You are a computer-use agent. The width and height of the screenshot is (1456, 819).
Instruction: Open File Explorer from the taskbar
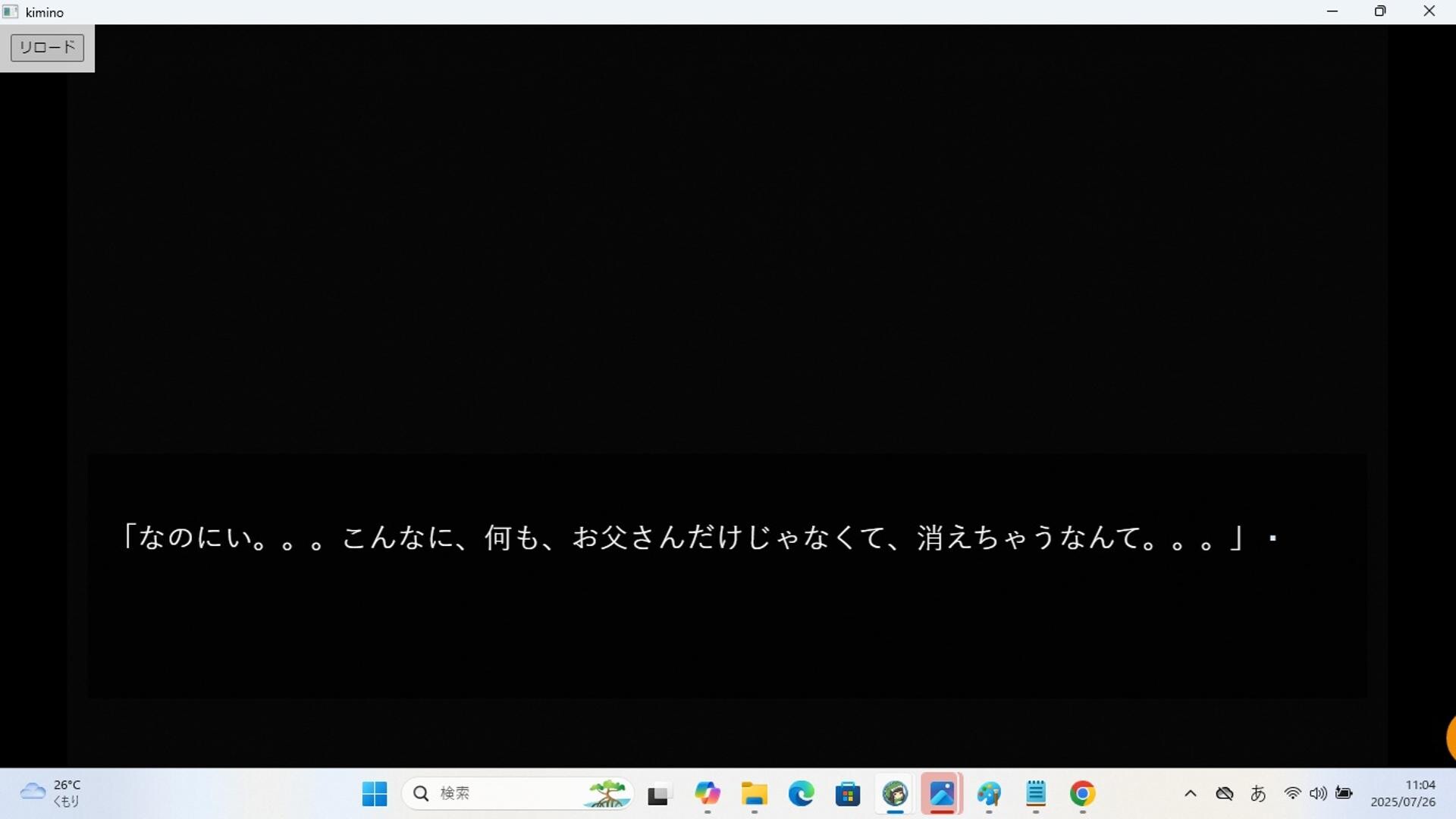755,794
